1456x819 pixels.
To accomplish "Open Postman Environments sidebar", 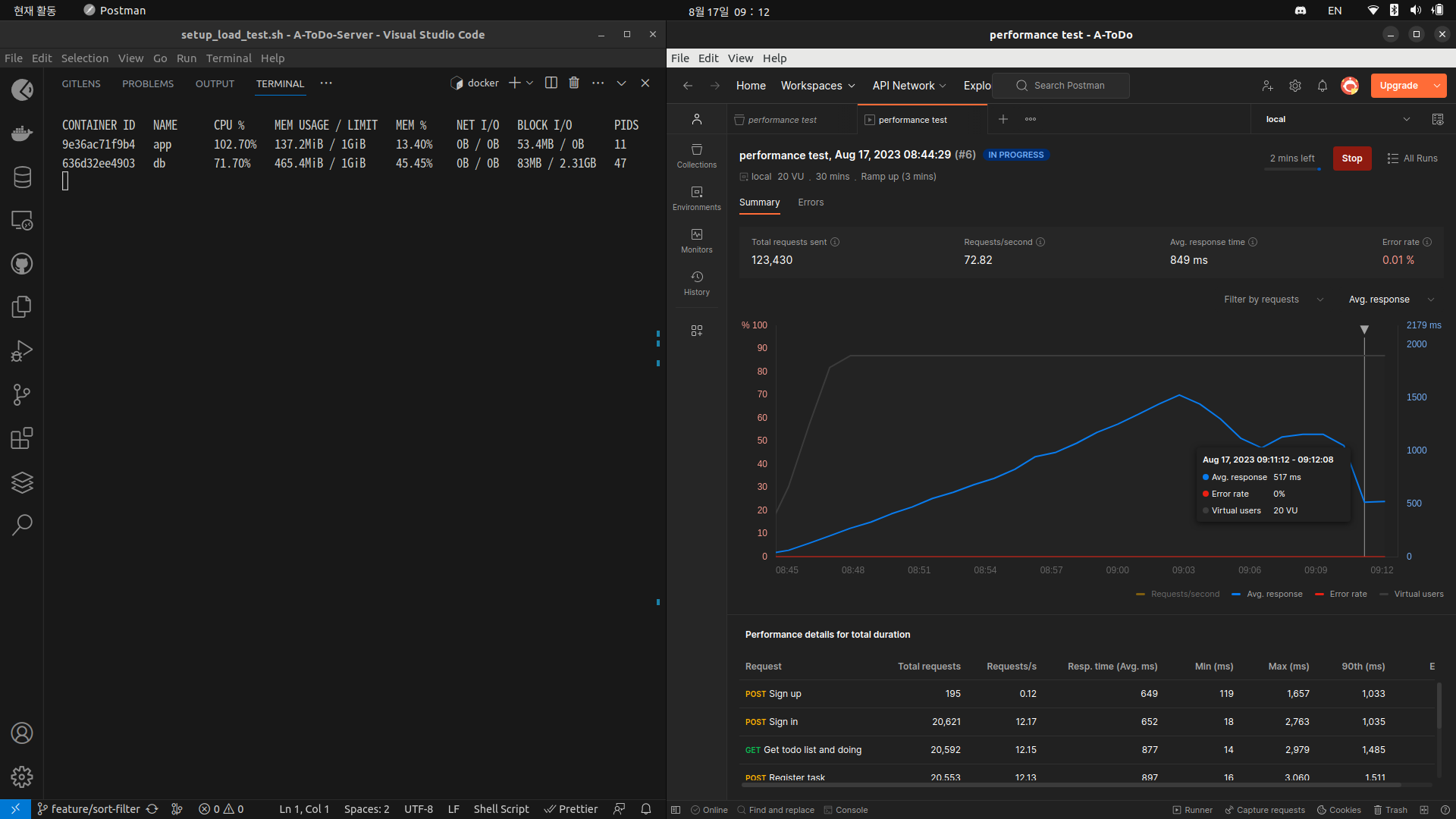I will click(696, 198).
